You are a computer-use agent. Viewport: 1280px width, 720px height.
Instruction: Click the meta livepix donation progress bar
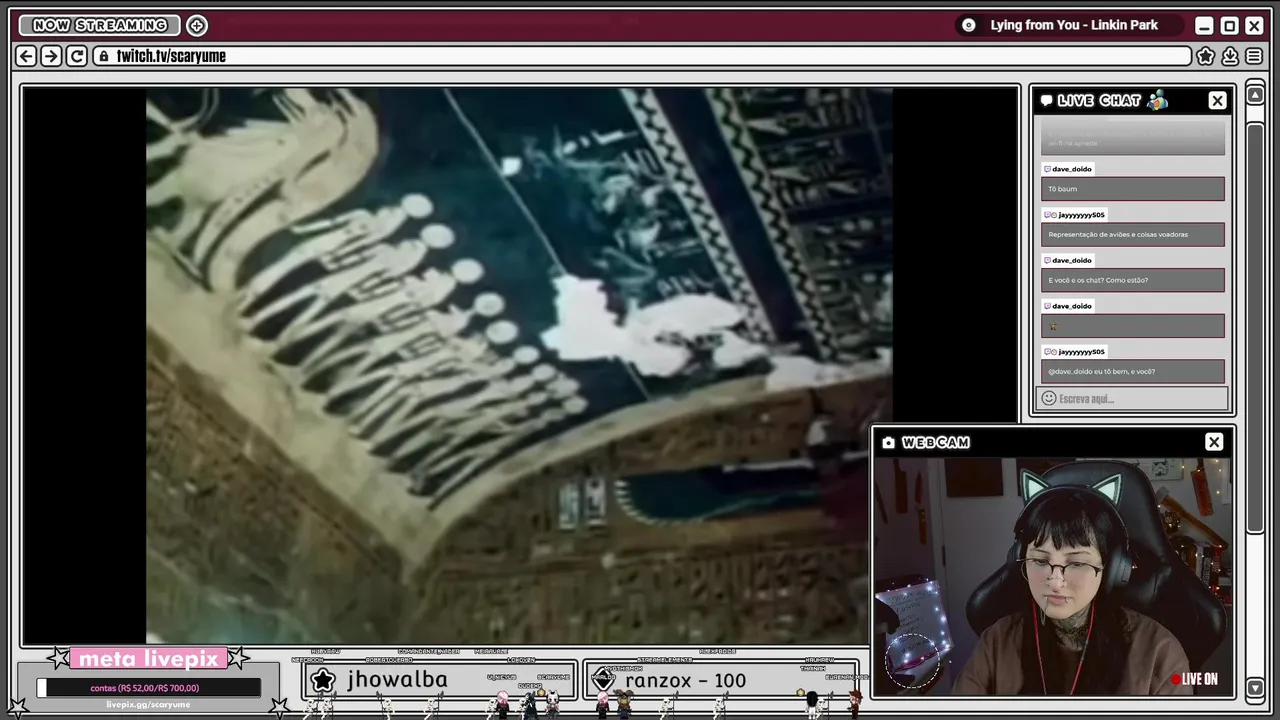(x=149, y=688)
